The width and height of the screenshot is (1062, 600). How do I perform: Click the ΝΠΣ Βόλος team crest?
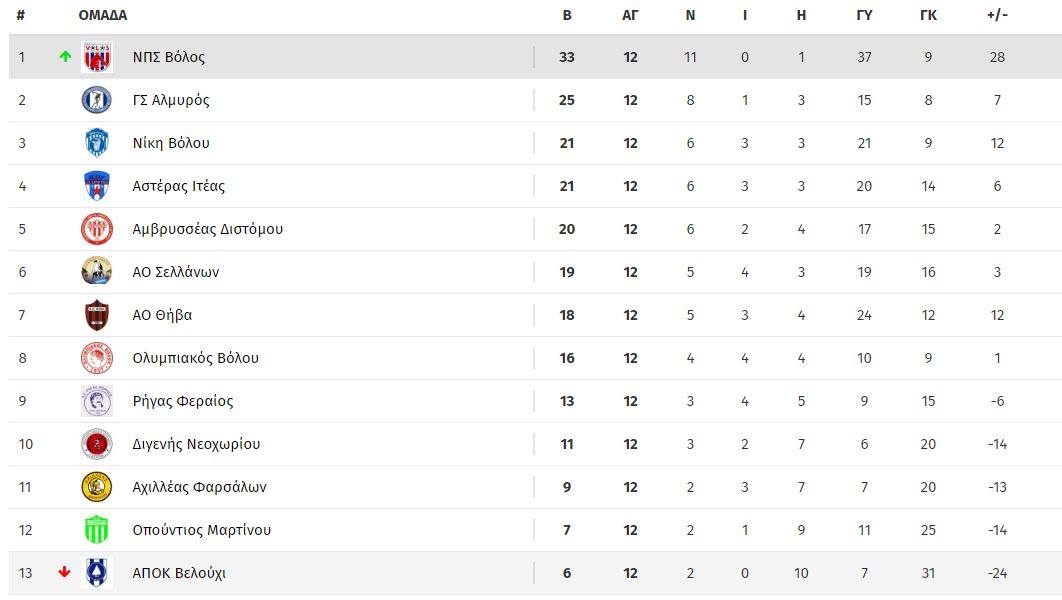(x=97, y=57)
